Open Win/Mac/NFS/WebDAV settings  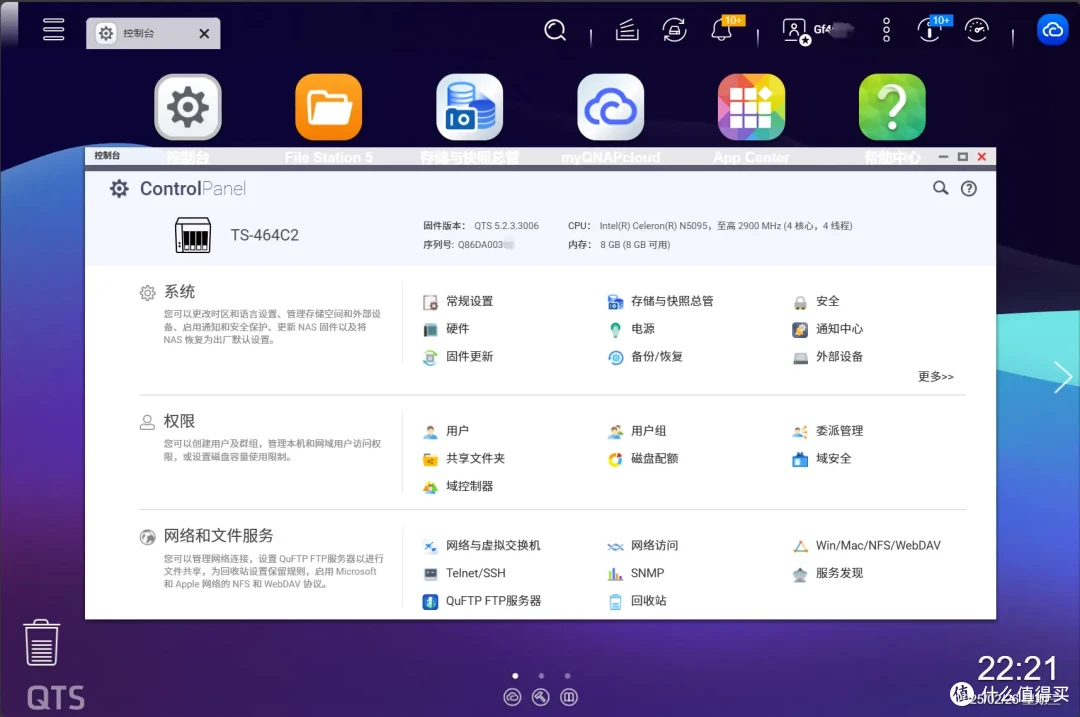(x=867, y=545)
